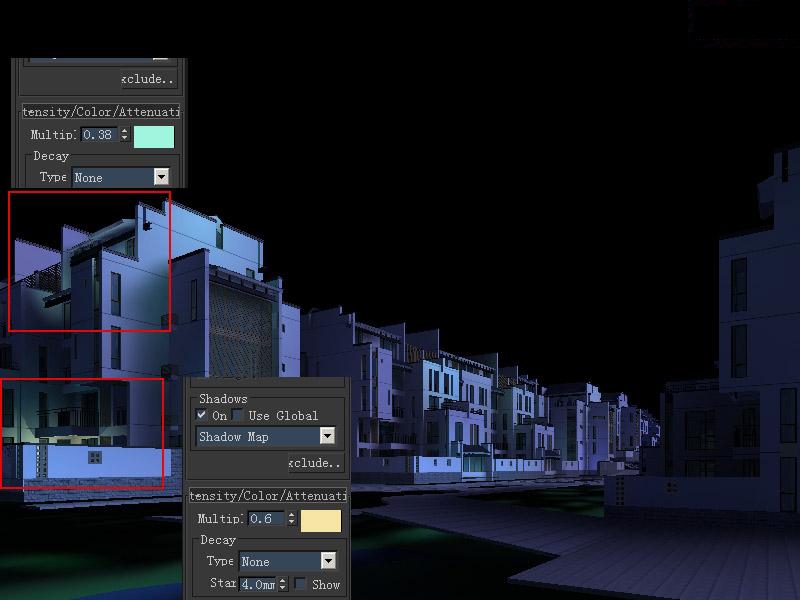
Task: Open Decay Type dropdown in upper panel
Action: pos(120,178)
